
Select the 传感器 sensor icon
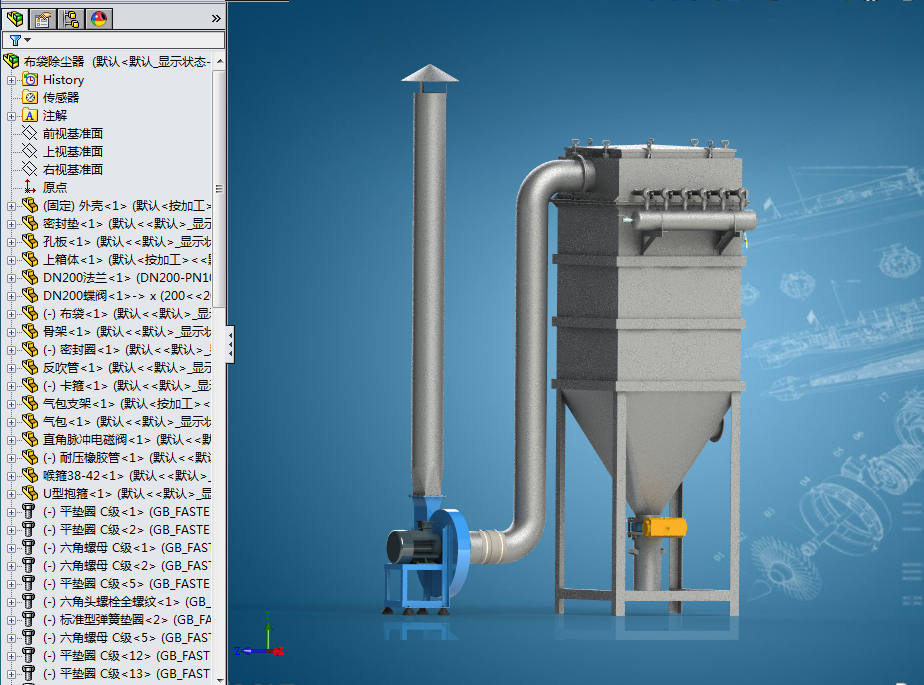[x=30, y=97]
